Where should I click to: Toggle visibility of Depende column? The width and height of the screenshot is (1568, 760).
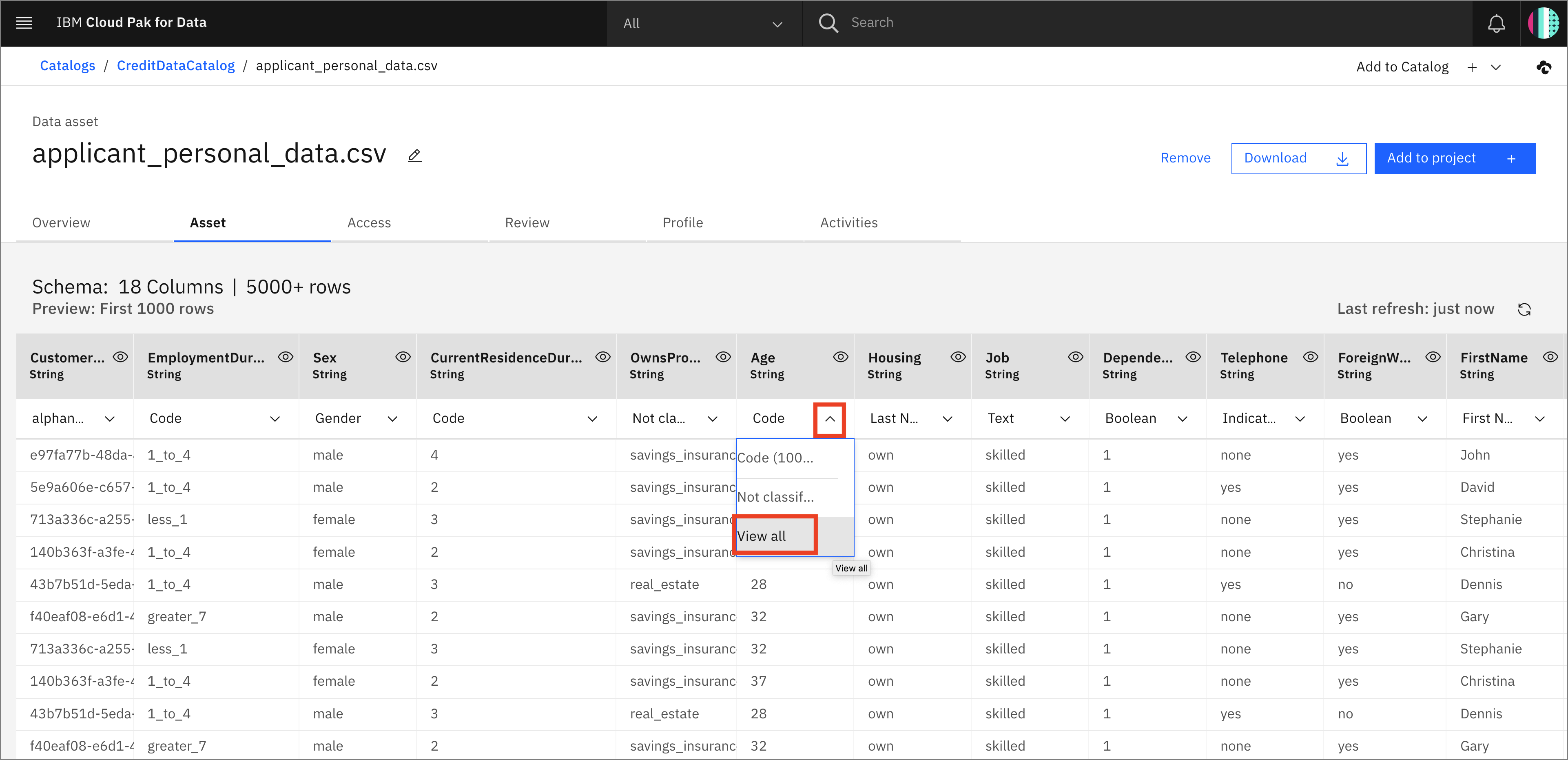coord(1192,357)
